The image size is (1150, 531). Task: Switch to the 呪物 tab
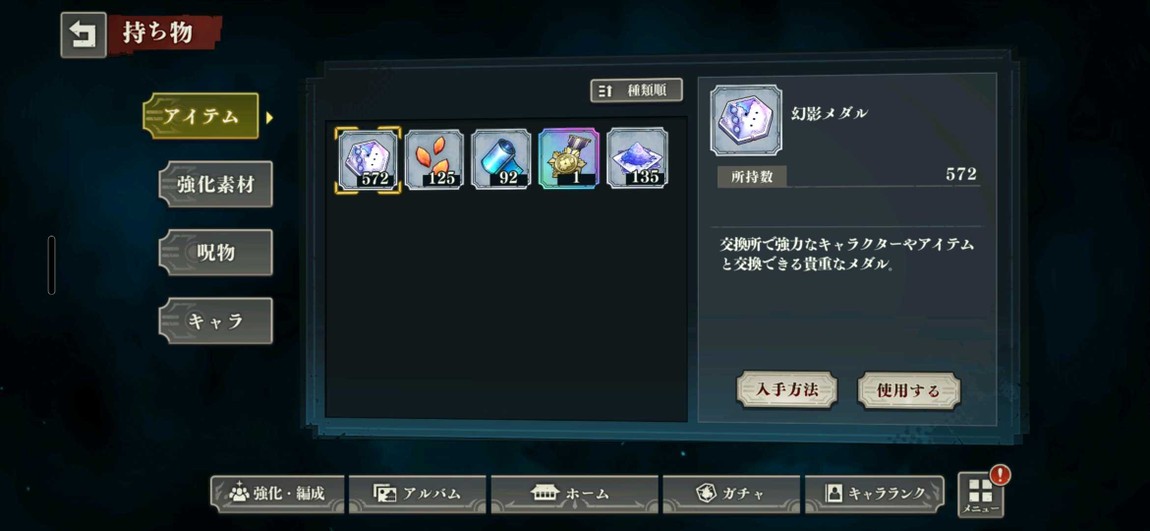tap(216, 252)
